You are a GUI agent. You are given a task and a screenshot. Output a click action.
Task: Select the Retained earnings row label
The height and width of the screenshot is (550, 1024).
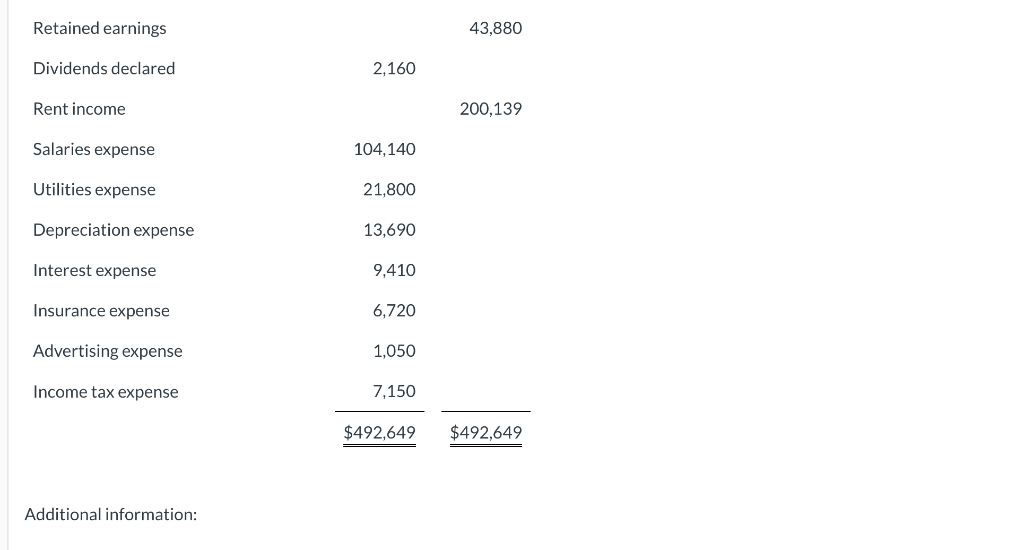(99, 28)
